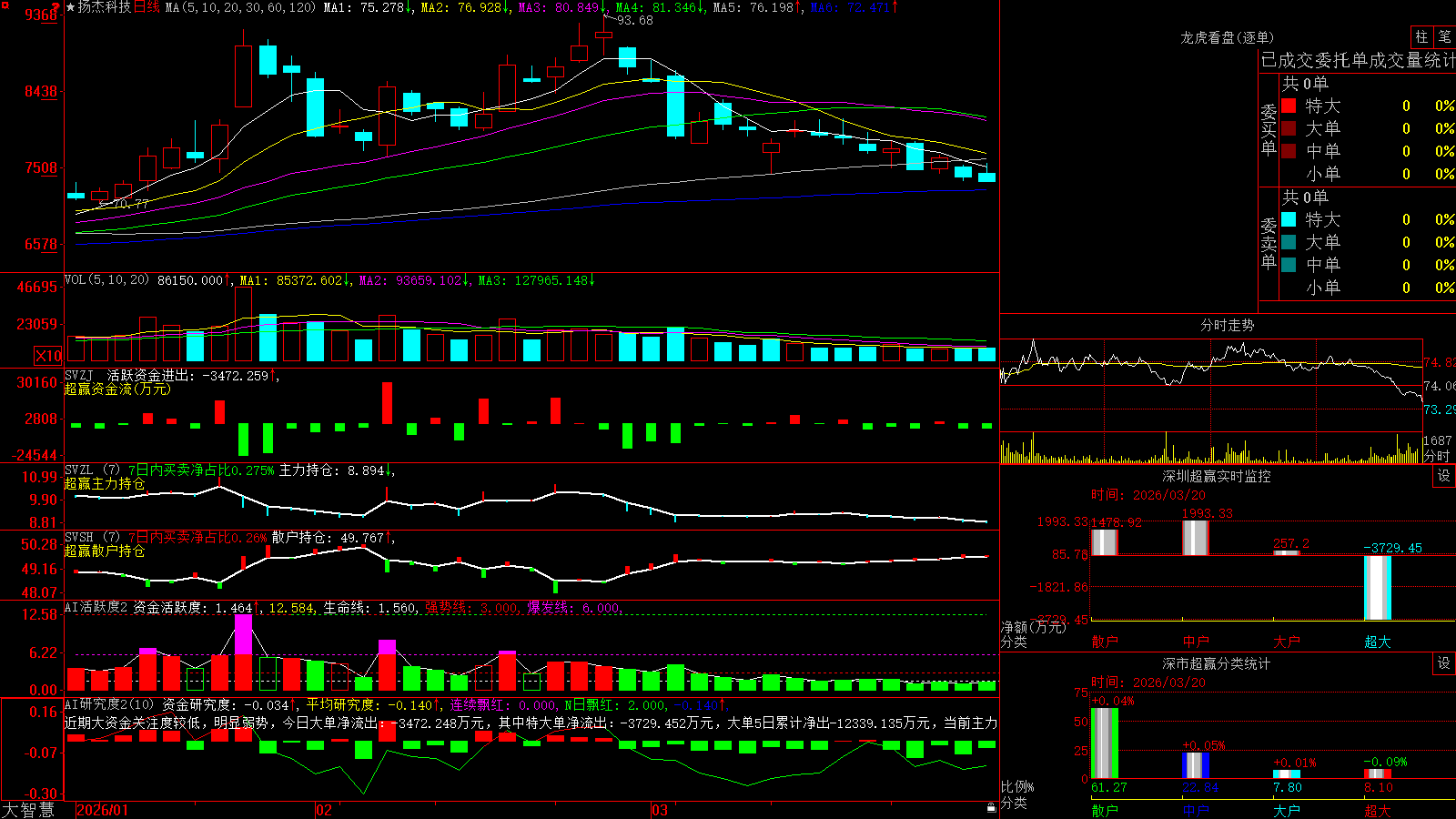1456x819 pixels.
Task: Click the MA1: 75.278 value
Action: [369, 7]
